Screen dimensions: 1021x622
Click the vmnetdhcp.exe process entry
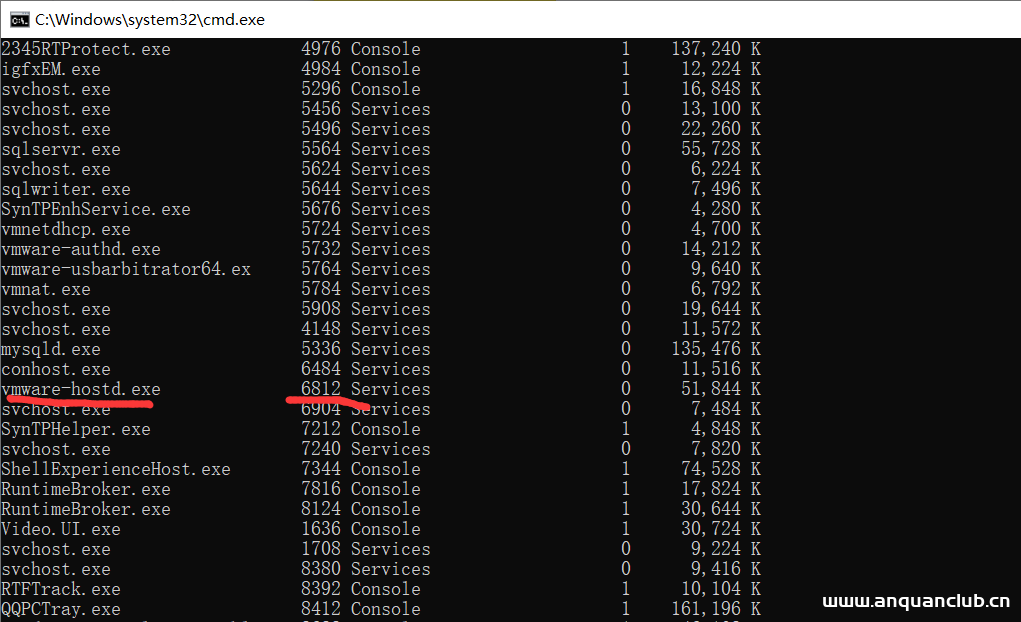[65, 229]
